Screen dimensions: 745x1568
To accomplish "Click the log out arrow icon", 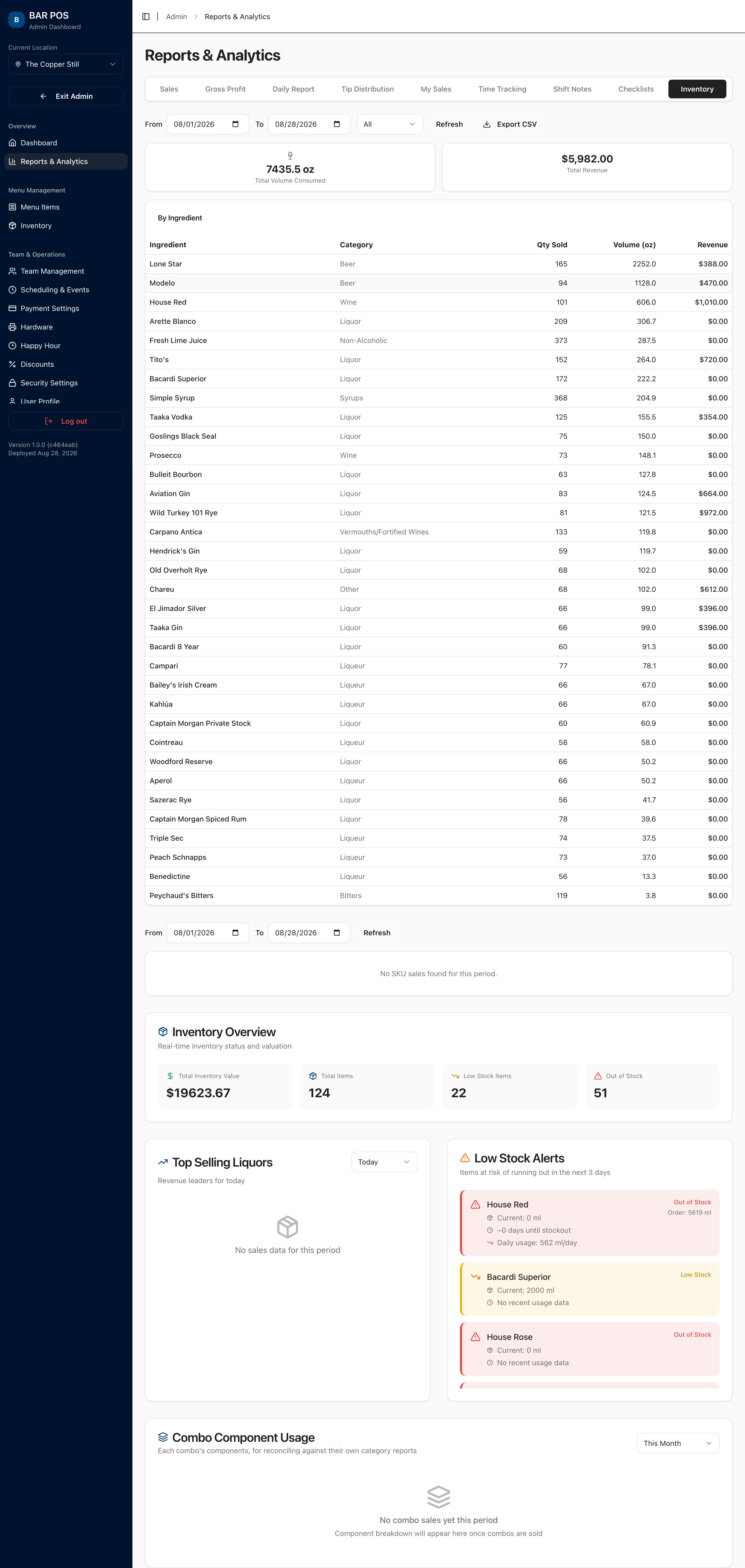I will click(49, 421).
